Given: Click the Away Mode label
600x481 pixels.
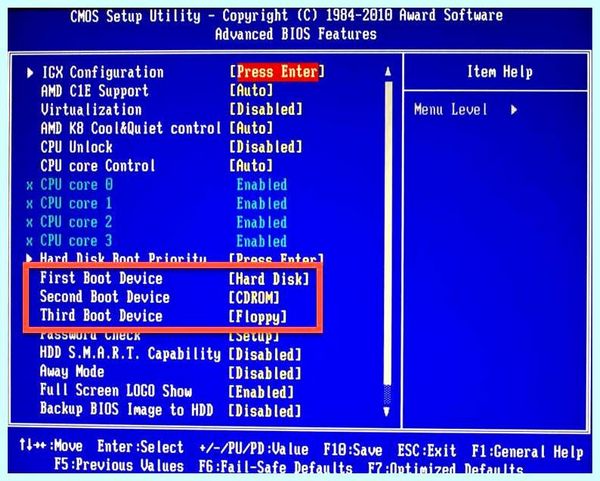Looking at the screenshot, I should (x=72, y=372).
